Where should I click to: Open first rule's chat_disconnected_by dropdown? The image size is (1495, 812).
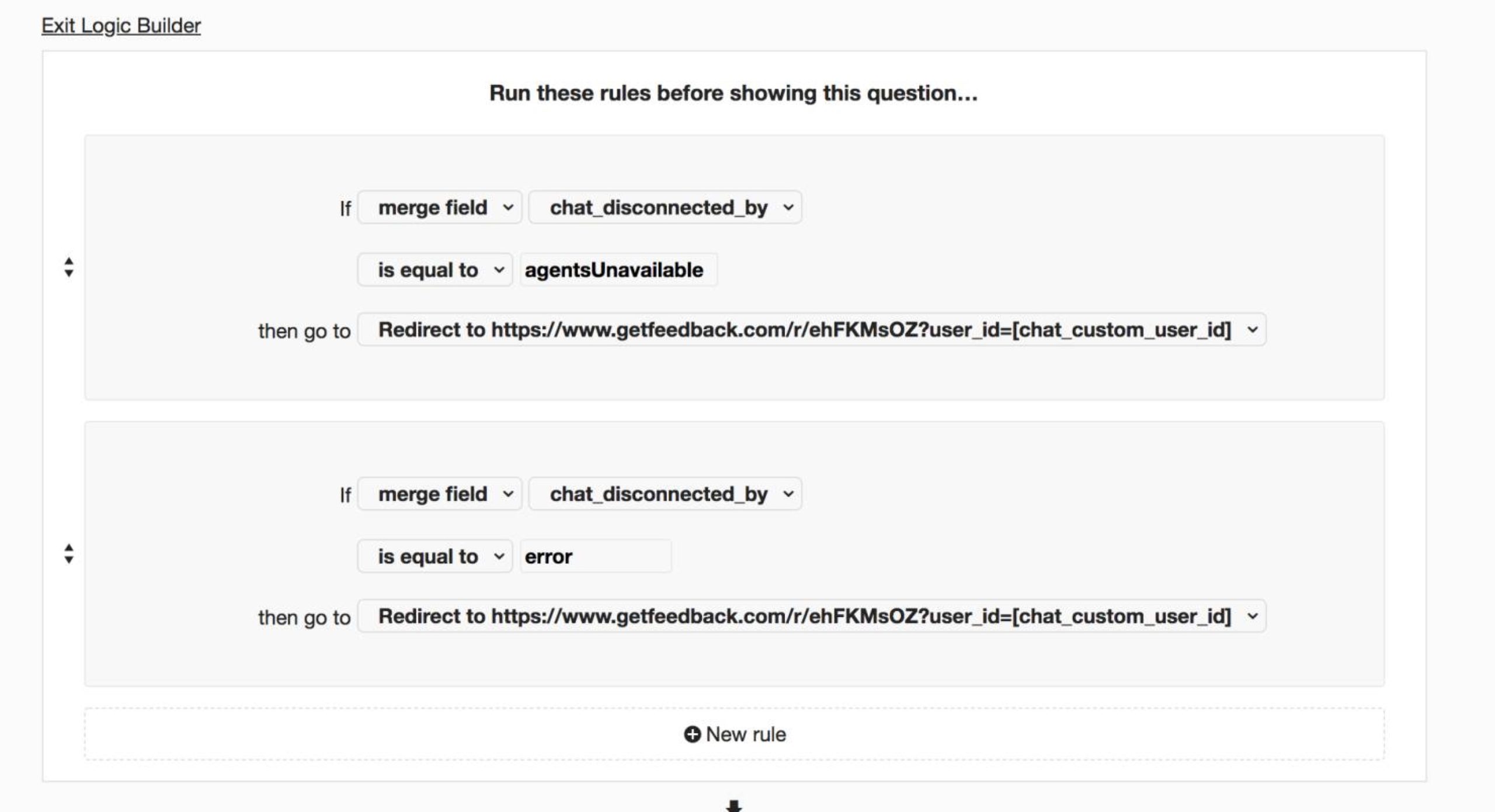[665, 207]
